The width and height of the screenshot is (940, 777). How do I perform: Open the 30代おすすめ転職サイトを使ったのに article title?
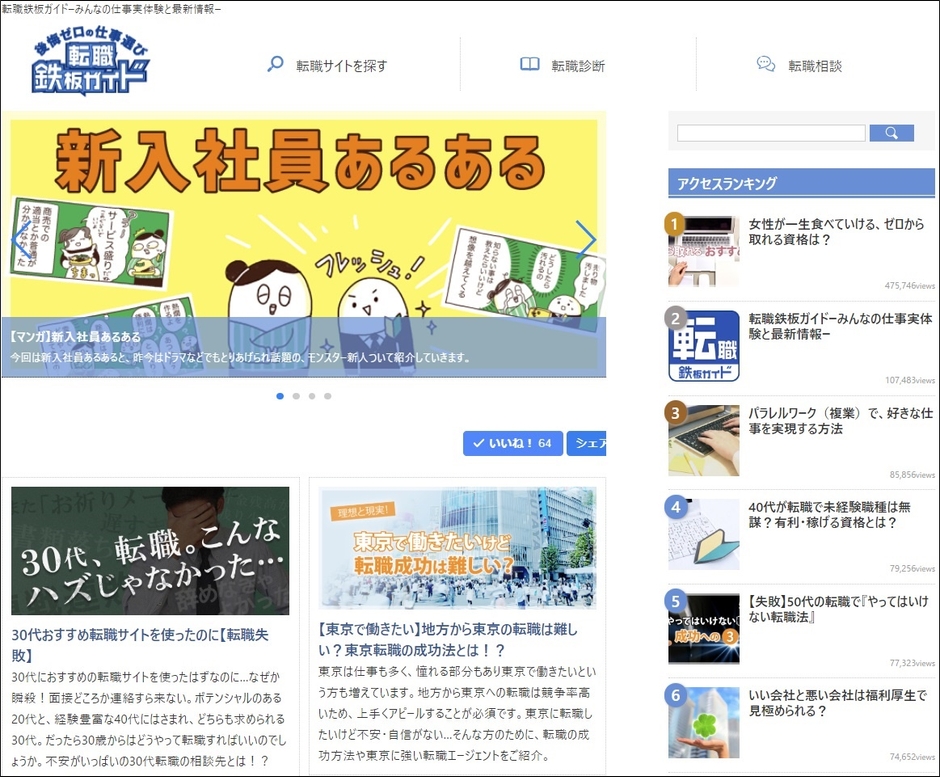click(x=140, y=645)
